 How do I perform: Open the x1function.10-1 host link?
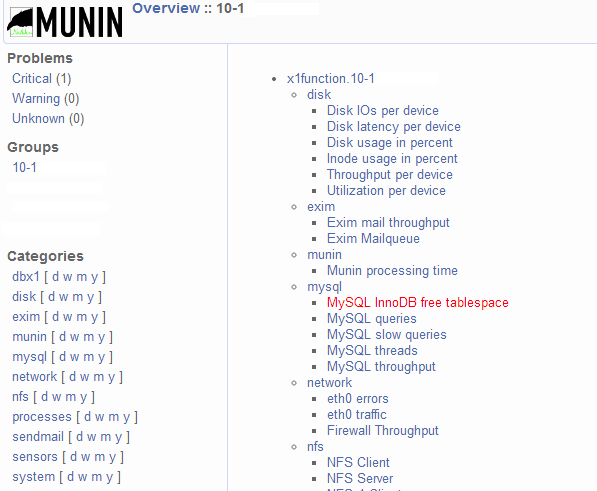[330, 79]
